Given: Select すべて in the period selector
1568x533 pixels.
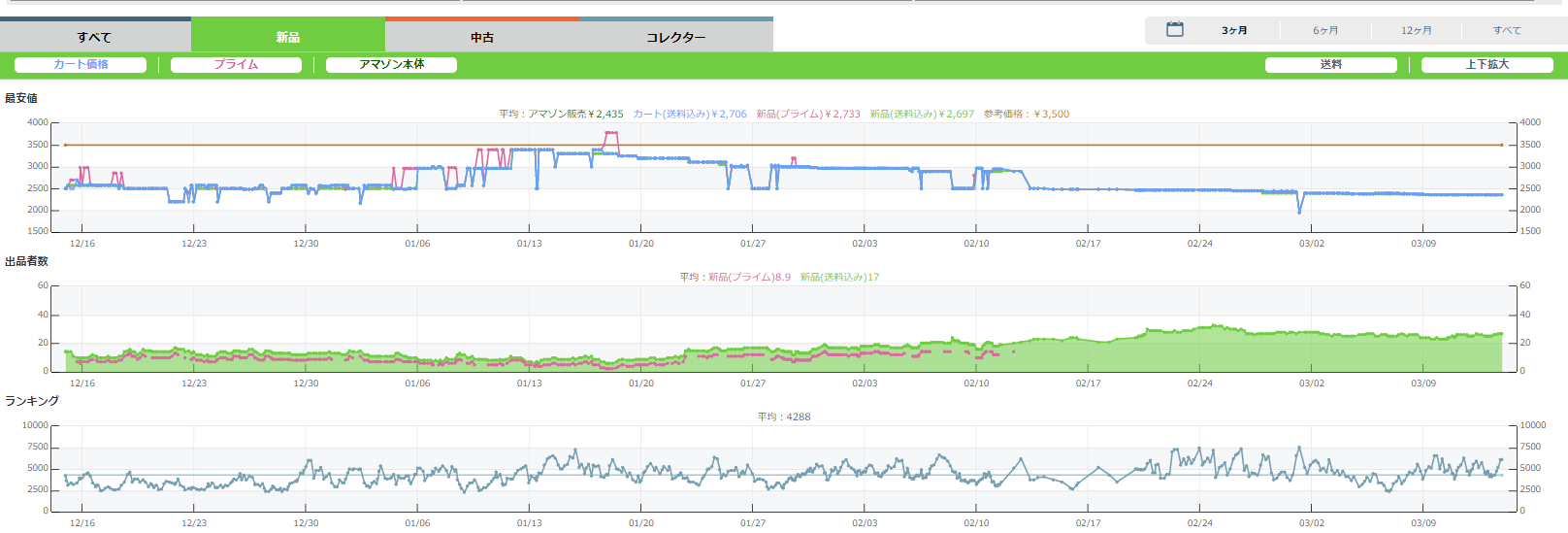Looking at the screenshot, I should (x=1507, y=31).
